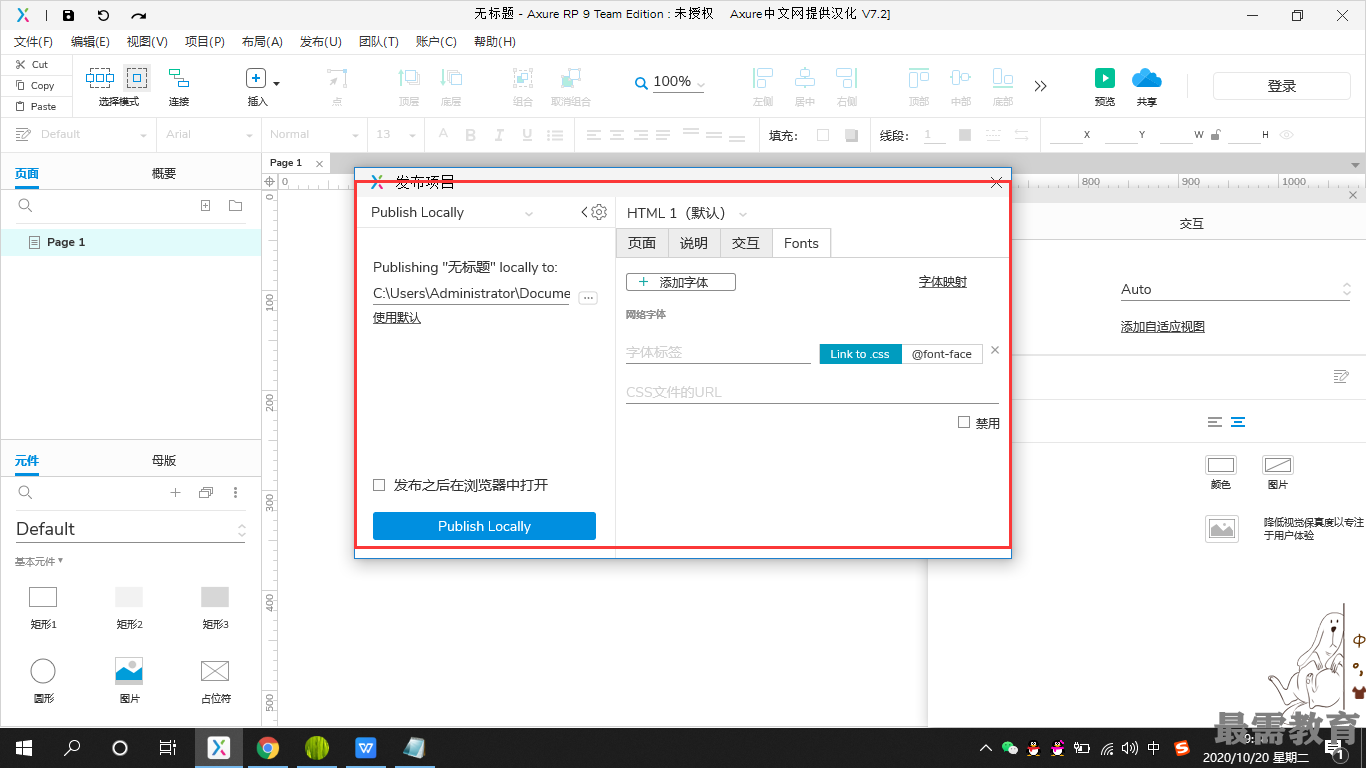The height and width of the screenshot is (768, 1366).
Task: Click the add folder icon in pages panel
Action: [x=235, y=206]
